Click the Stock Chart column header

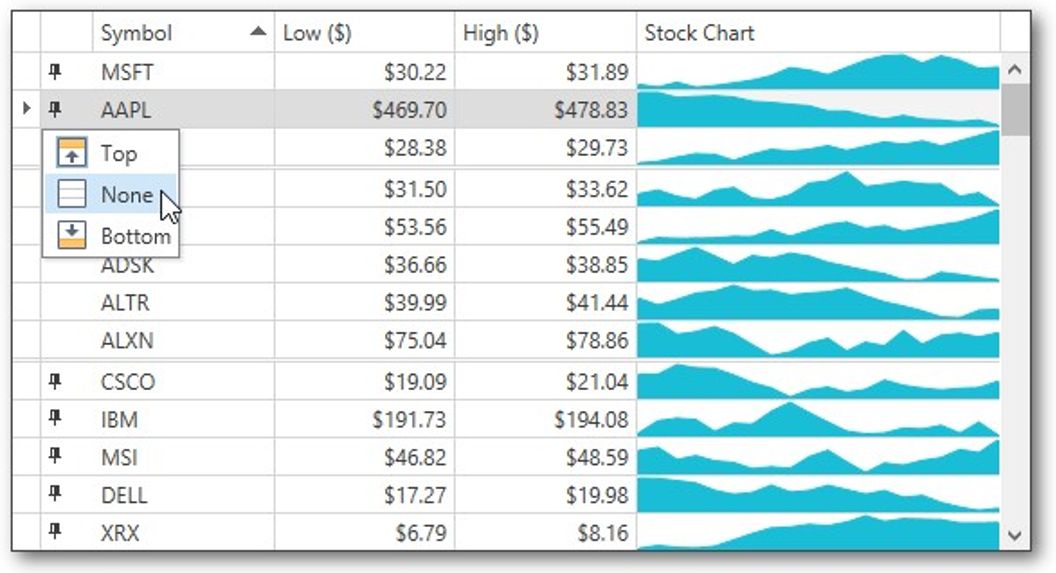699,33
